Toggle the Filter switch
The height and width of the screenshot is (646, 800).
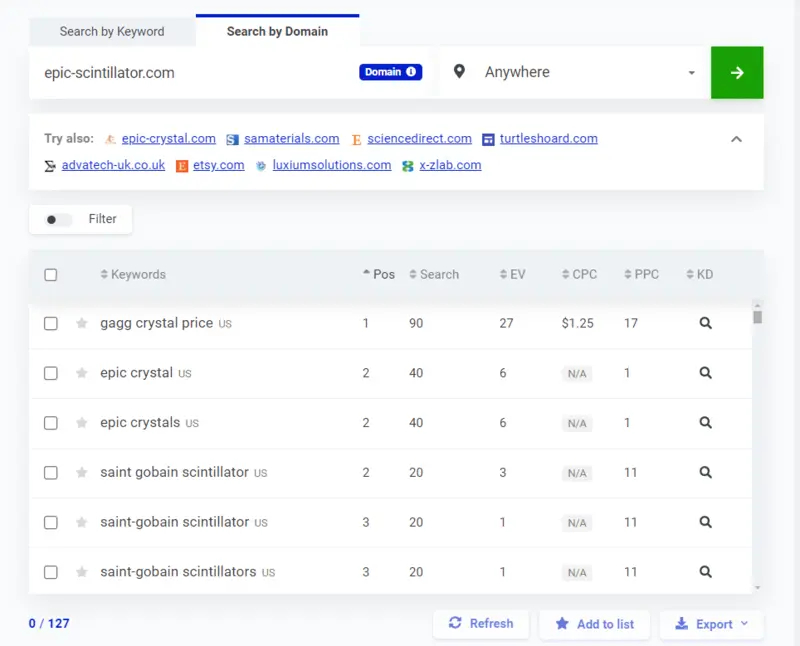(x=58, y=219)
